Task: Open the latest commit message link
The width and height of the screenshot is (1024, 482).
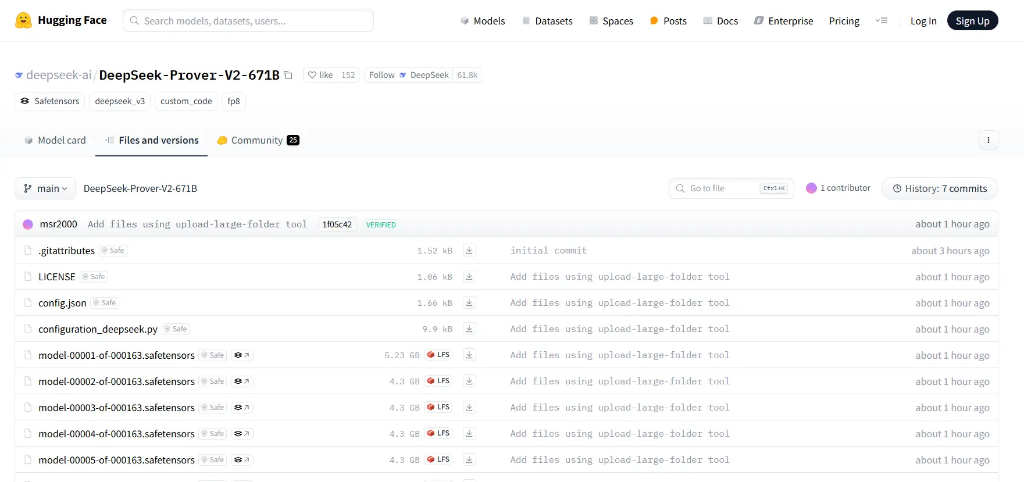Action: [x=197, y=224]
